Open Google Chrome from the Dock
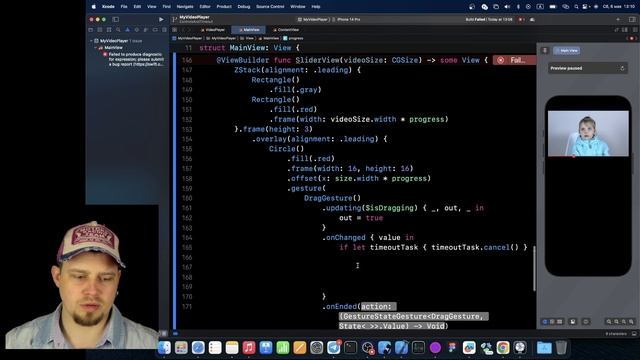This screenshot has width=640, height=360. point(503,347)
